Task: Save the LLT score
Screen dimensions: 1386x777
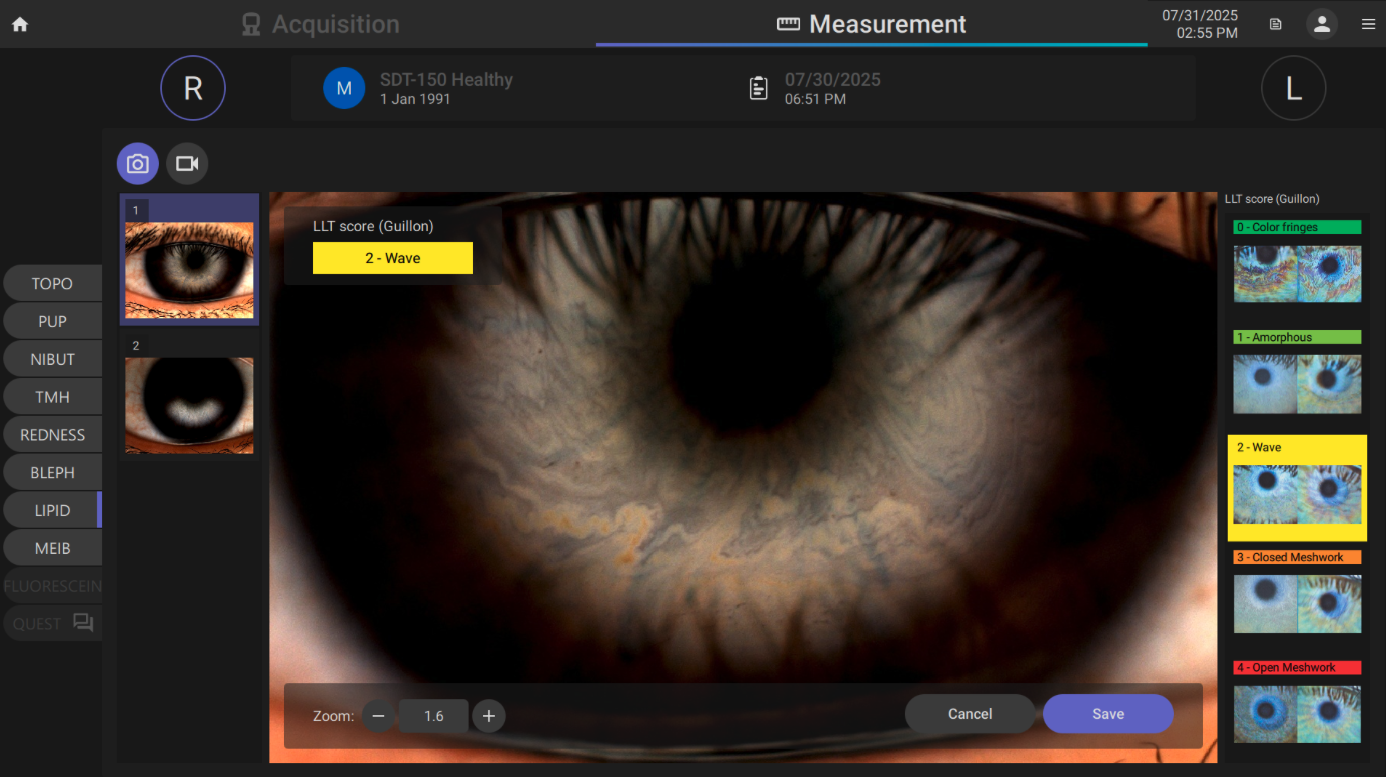Action: point(1108,714)
